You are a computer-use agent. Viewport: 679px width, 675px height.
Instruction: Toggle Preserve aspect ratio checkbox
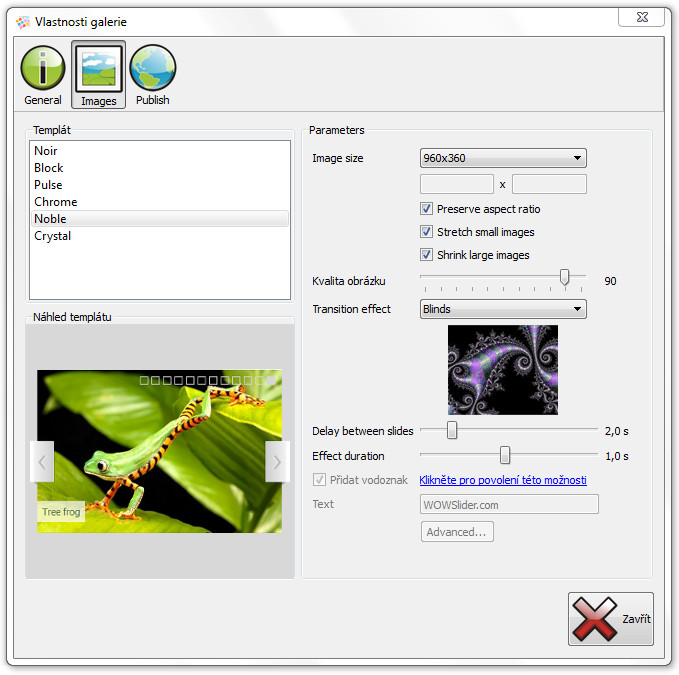click(x=426, y=209)
